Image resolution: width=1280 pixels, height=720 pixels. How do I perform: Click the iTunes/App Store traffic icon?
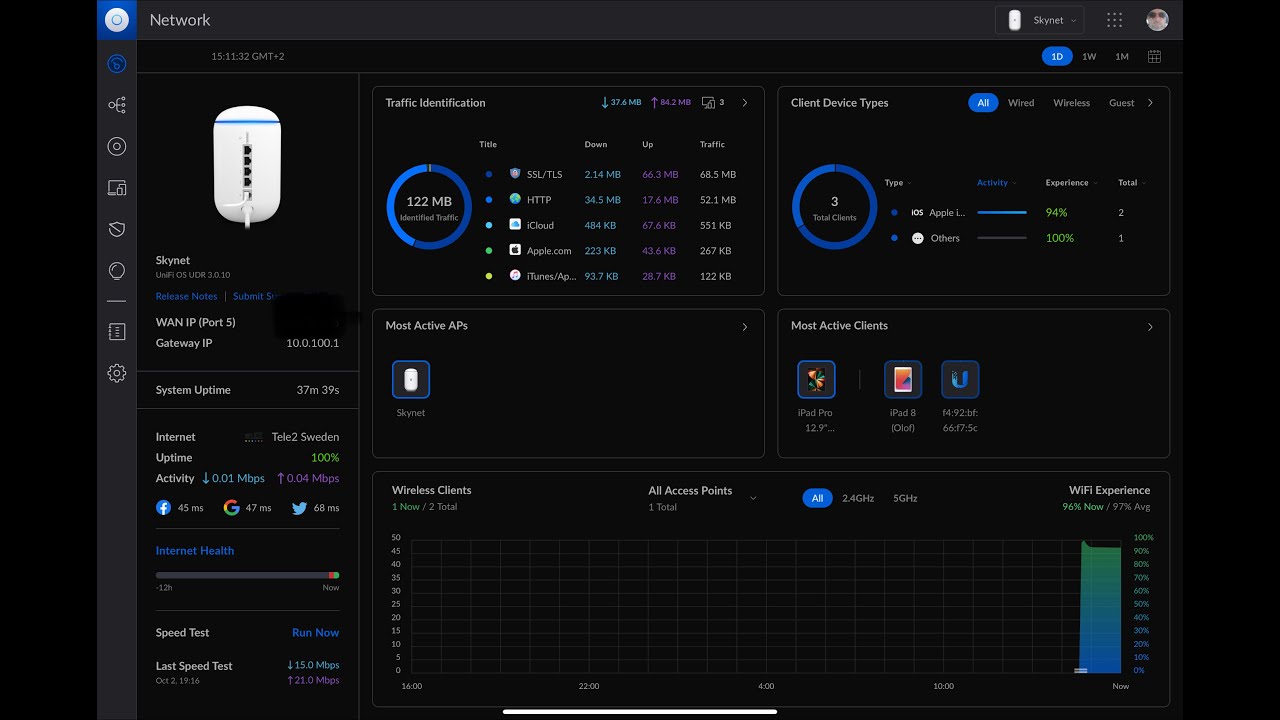point(515,276)
